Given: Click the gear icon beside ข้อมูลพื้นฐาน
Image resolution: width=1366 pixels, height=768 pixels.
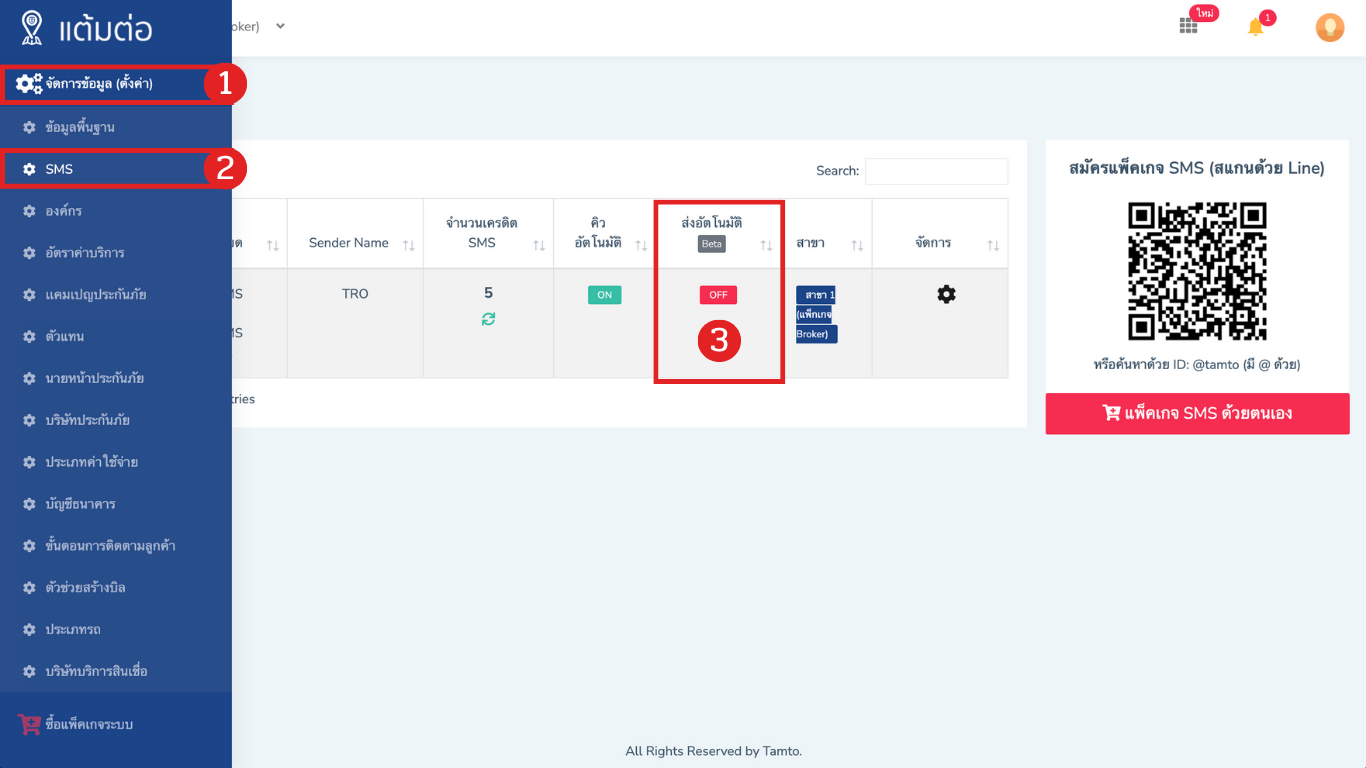Looking at the screenshot, I should 29,128.
